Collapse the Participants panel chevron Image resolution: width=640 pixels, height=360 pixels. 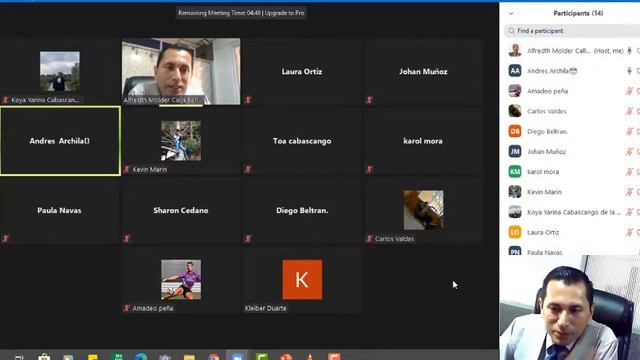[x=511, y=13]
